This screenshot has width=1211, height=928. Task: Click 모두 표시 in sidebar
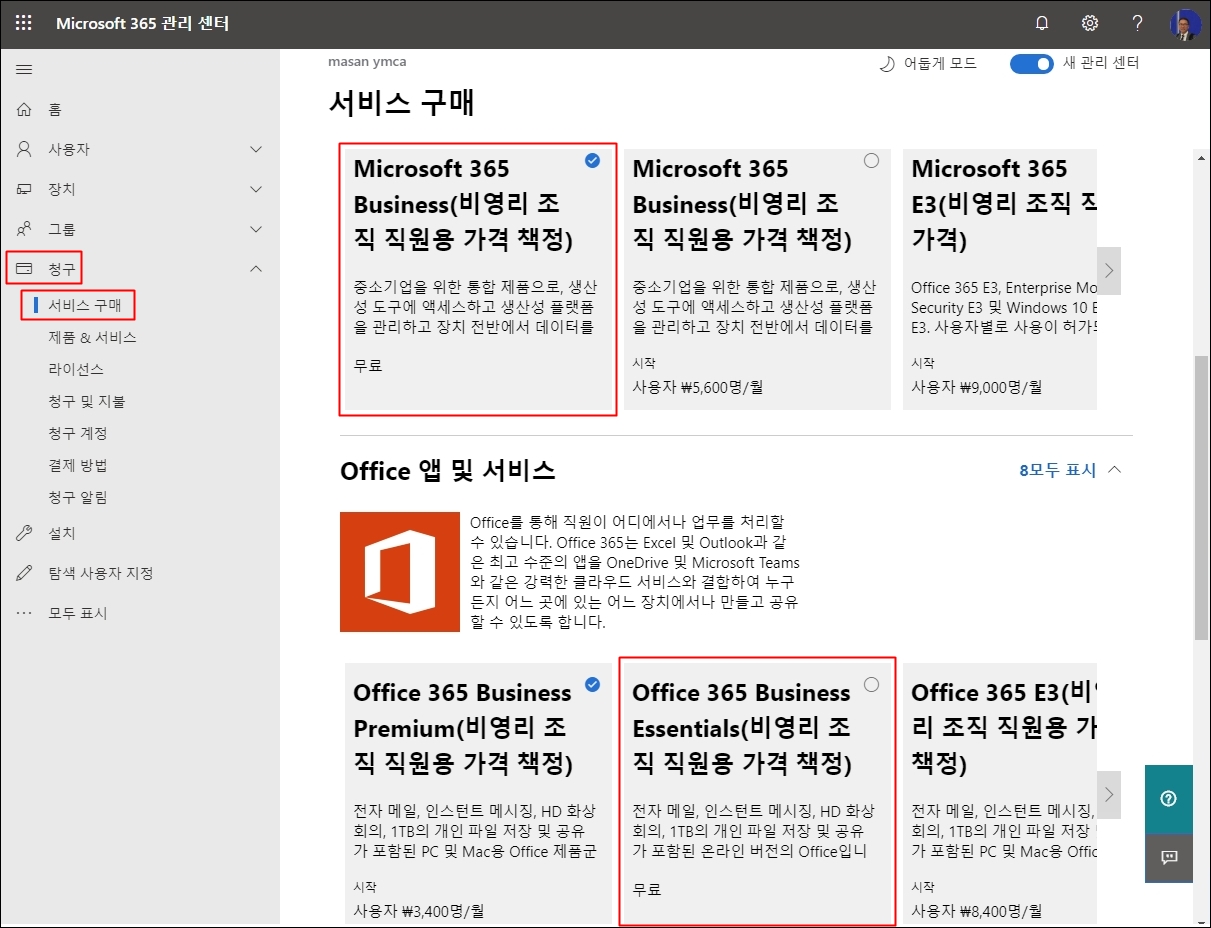click(x=78, y=613)
